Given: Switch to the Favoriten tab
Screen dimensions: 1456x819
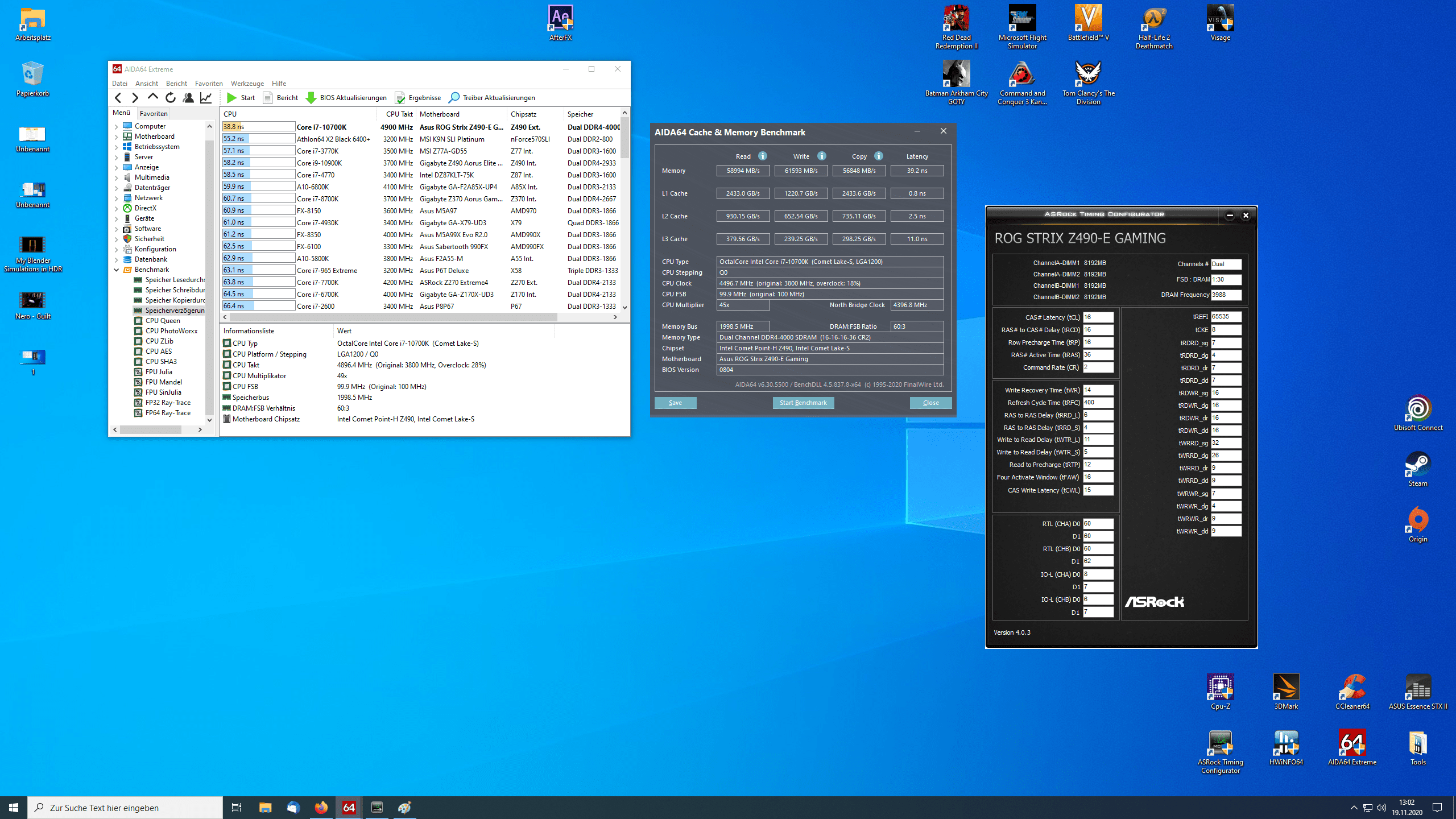Looking at the screenshot, I should 154,113.
